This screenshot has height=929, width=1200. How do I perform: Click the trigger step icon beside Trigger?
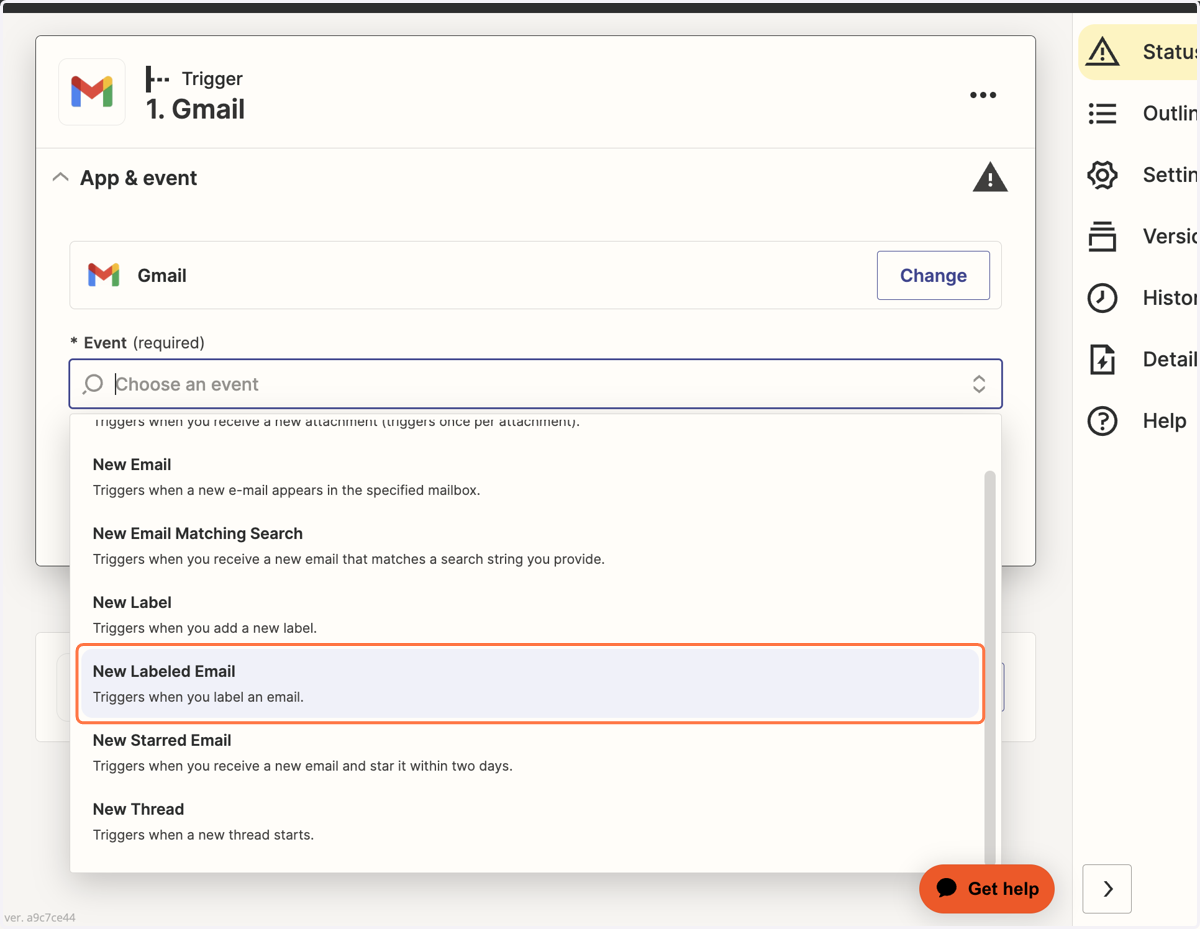(158, 78)
